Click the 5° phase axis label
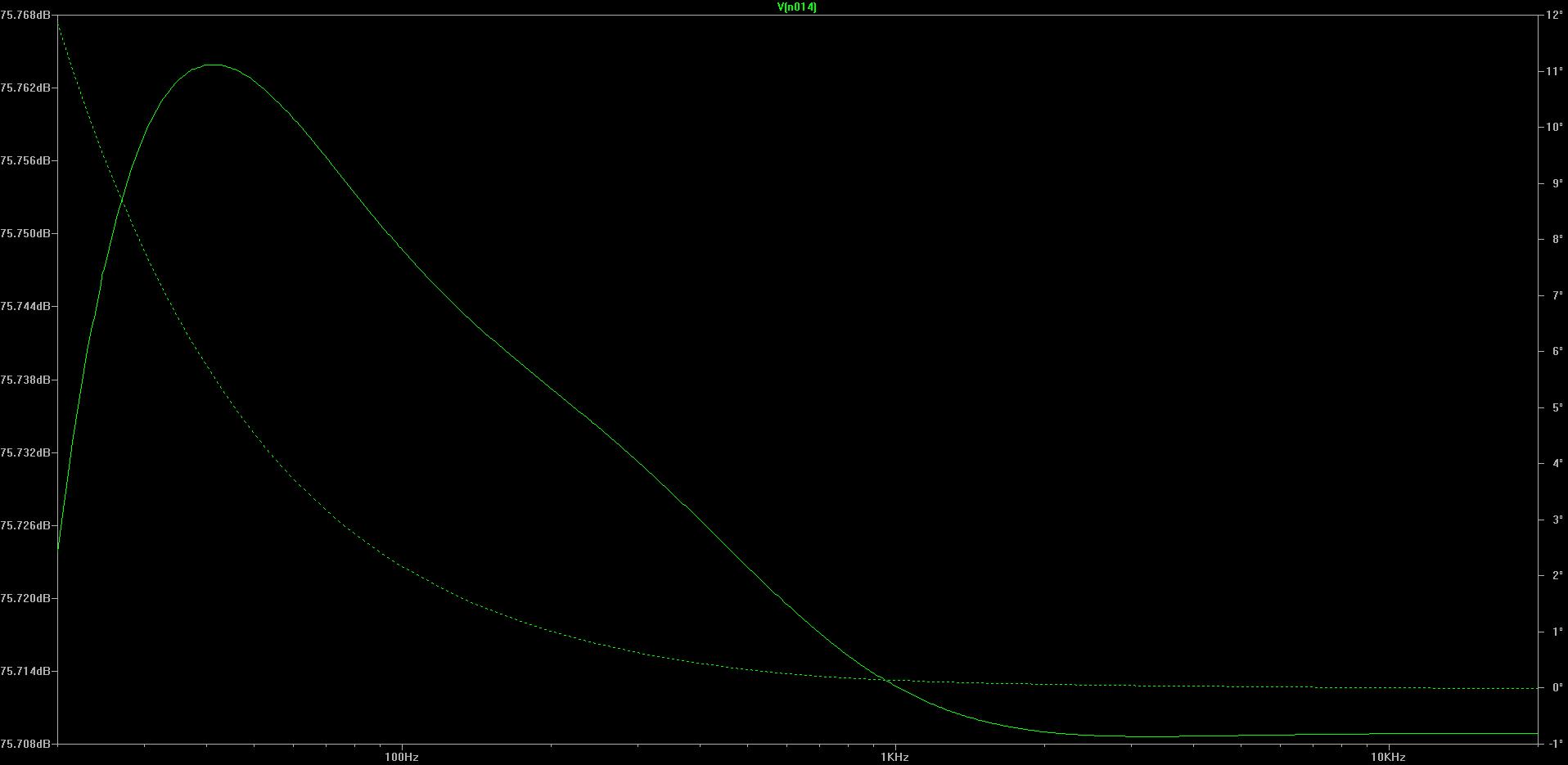The image size is (1568, 765). 1557,407
